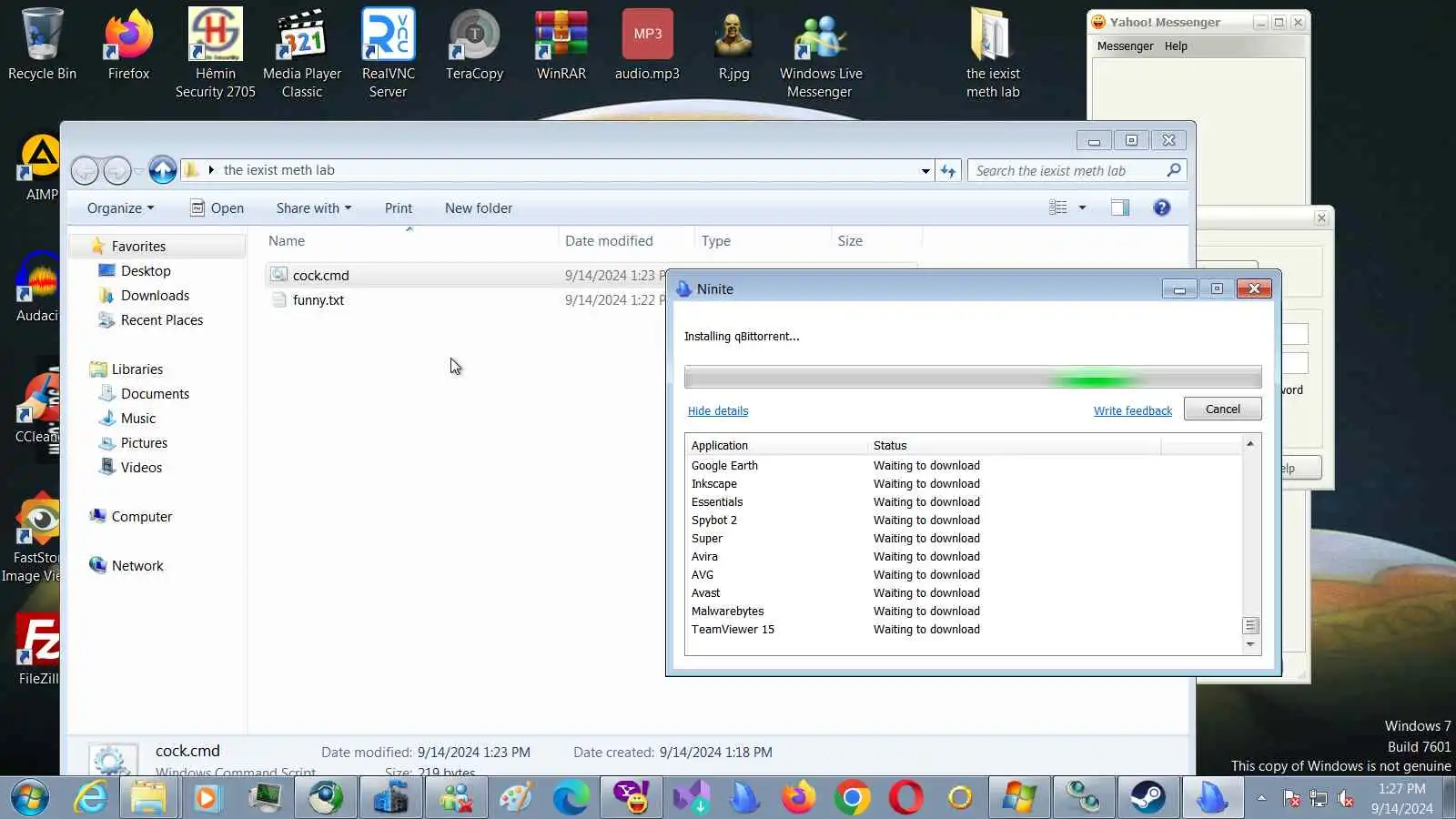Screen dimensions: 1456x819
Task: Select the Windows Live Messenger desktop shortcut
Action: pos(820,53)
